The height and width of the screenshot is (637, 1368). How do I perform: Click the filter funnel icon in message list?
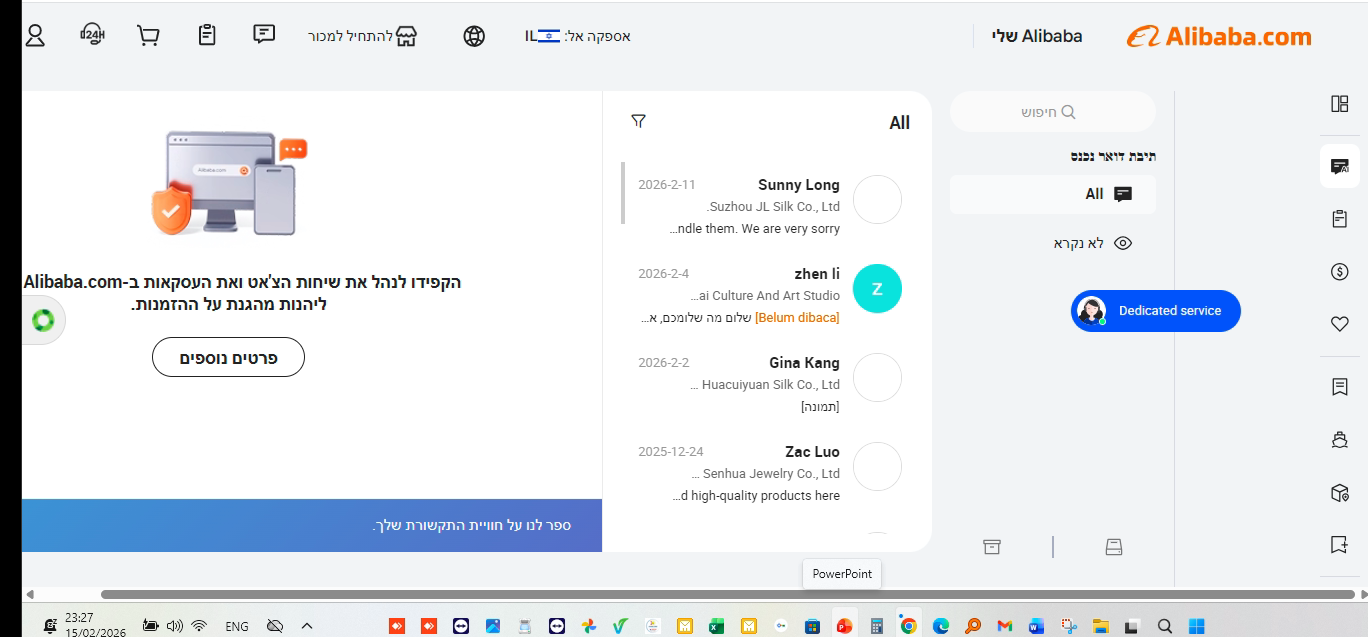coord(638,121)
